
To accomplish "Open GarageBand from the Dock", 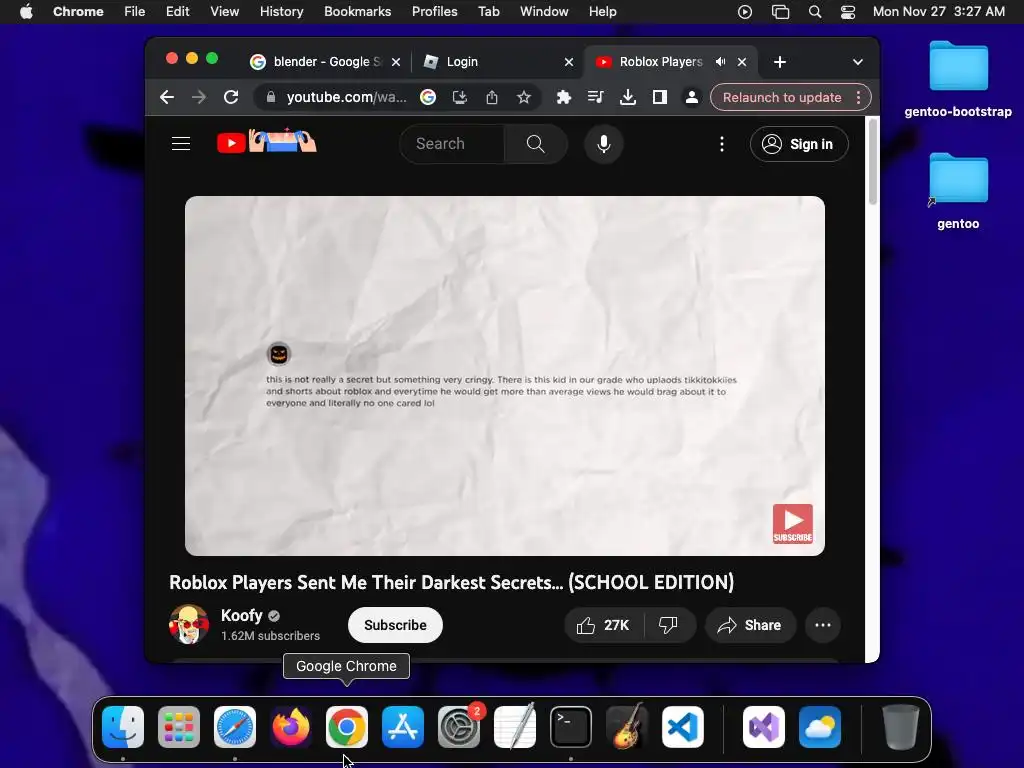I will pos(627,726).
